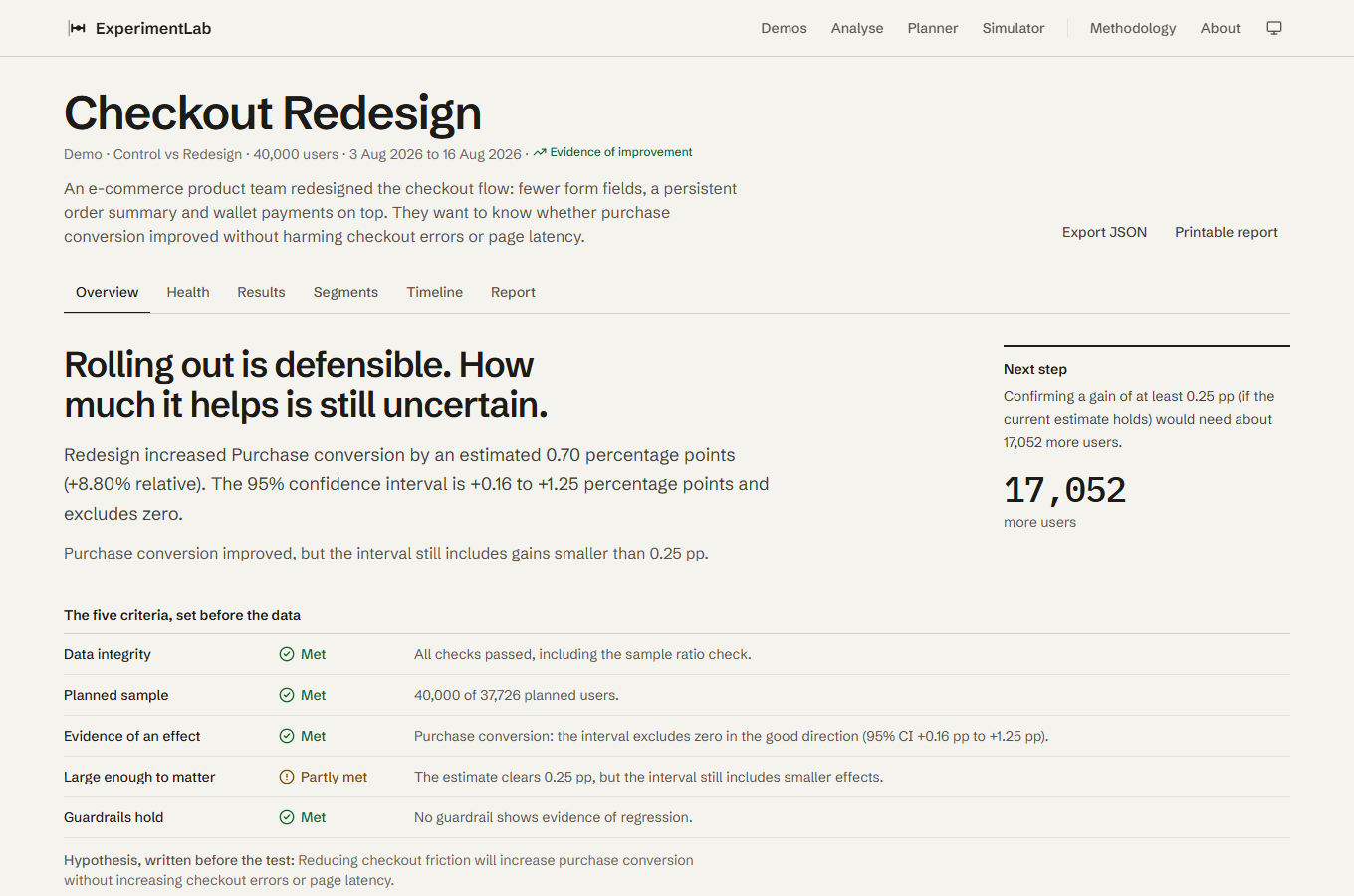Open the Analyse nav item
The image size is (1354, 896).
coord(857,28)
